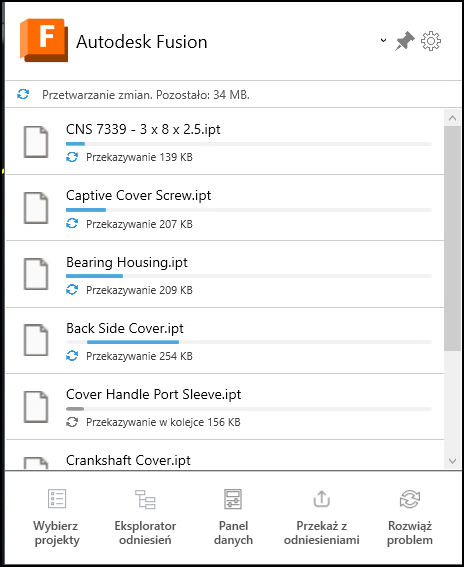Image resolution: width=464 pixels, height=567 pixels.
Task: Click queued sync icon for Cover Handle Port Sleeve
Action: pyautogui.click(x=72, y=422)
